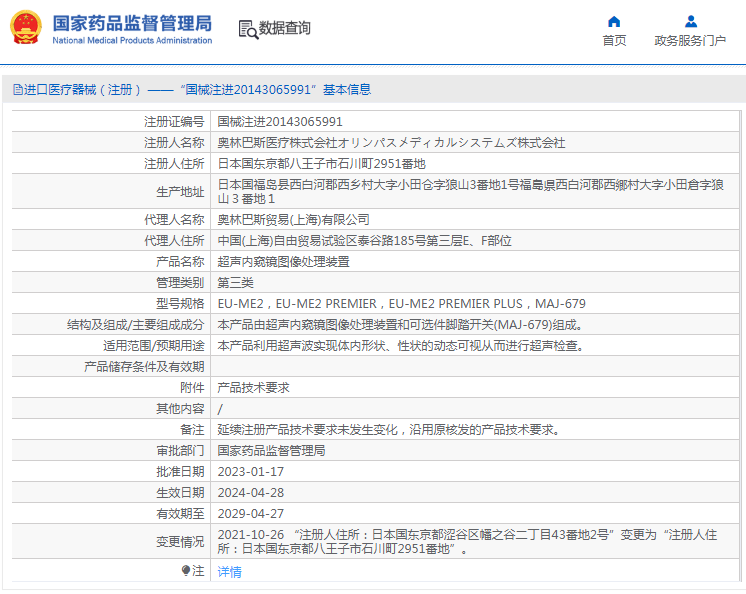
Task: Click the 政务服务门户 person icon
Action: (691, 21)
